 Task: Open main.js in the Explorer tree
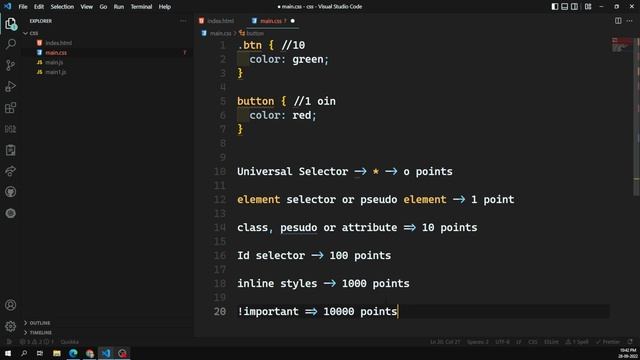coord(54,62)
